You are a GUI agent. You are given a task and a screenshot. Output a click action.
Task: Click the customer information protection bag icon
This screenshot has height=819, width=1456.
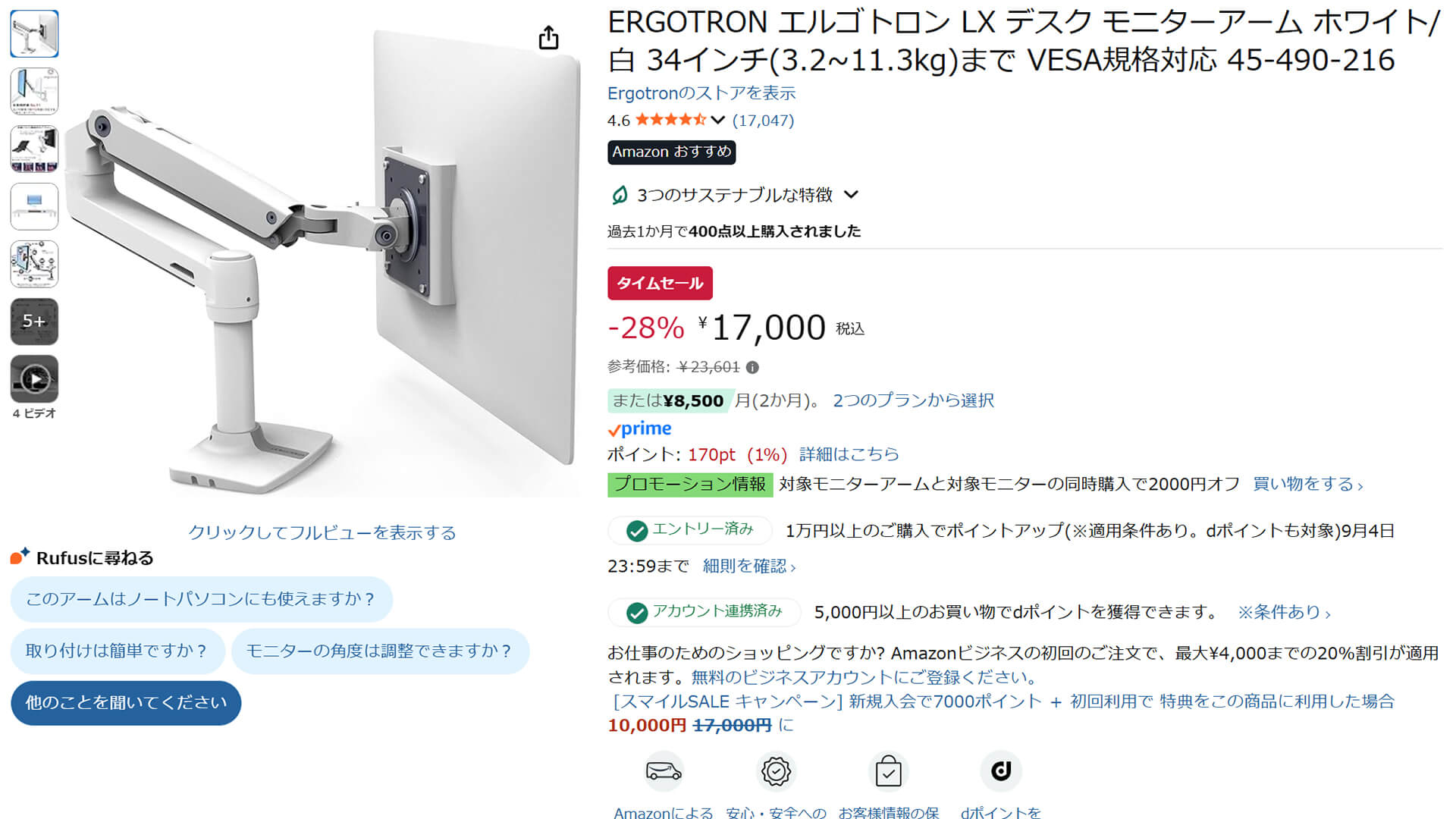pyautogui.click(x=888, y=772)
